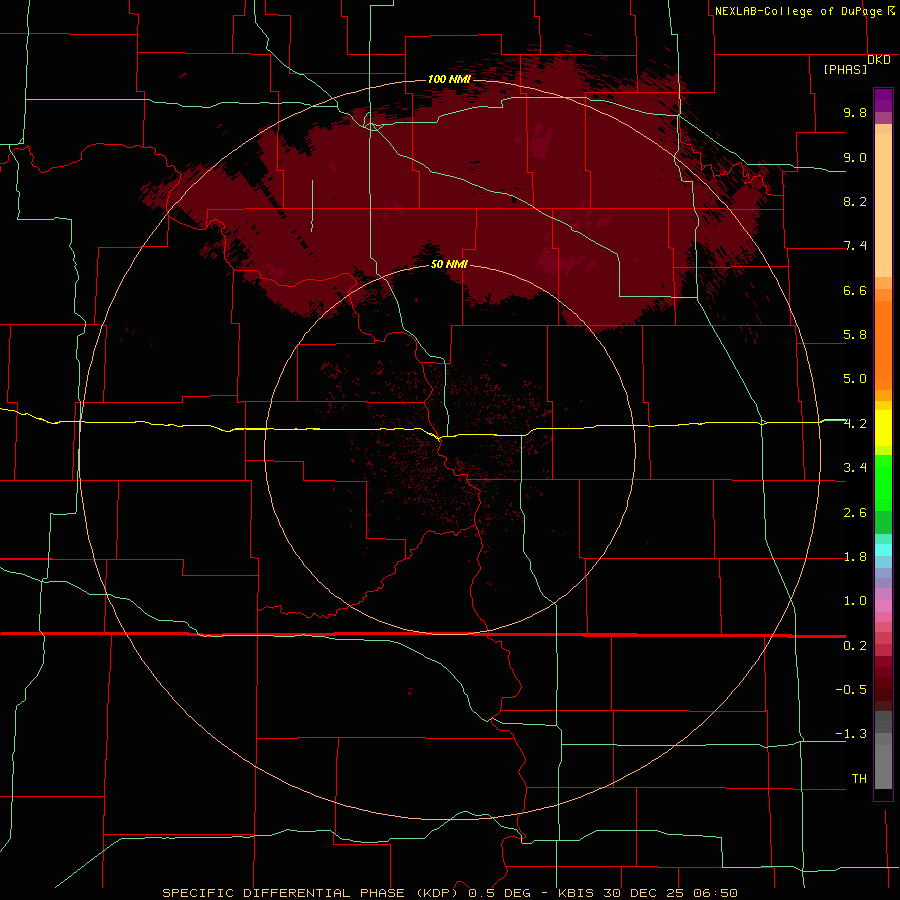Select the 7.4 value on the color scale
Screen dimensions: 900x900
tap(855, 246)
